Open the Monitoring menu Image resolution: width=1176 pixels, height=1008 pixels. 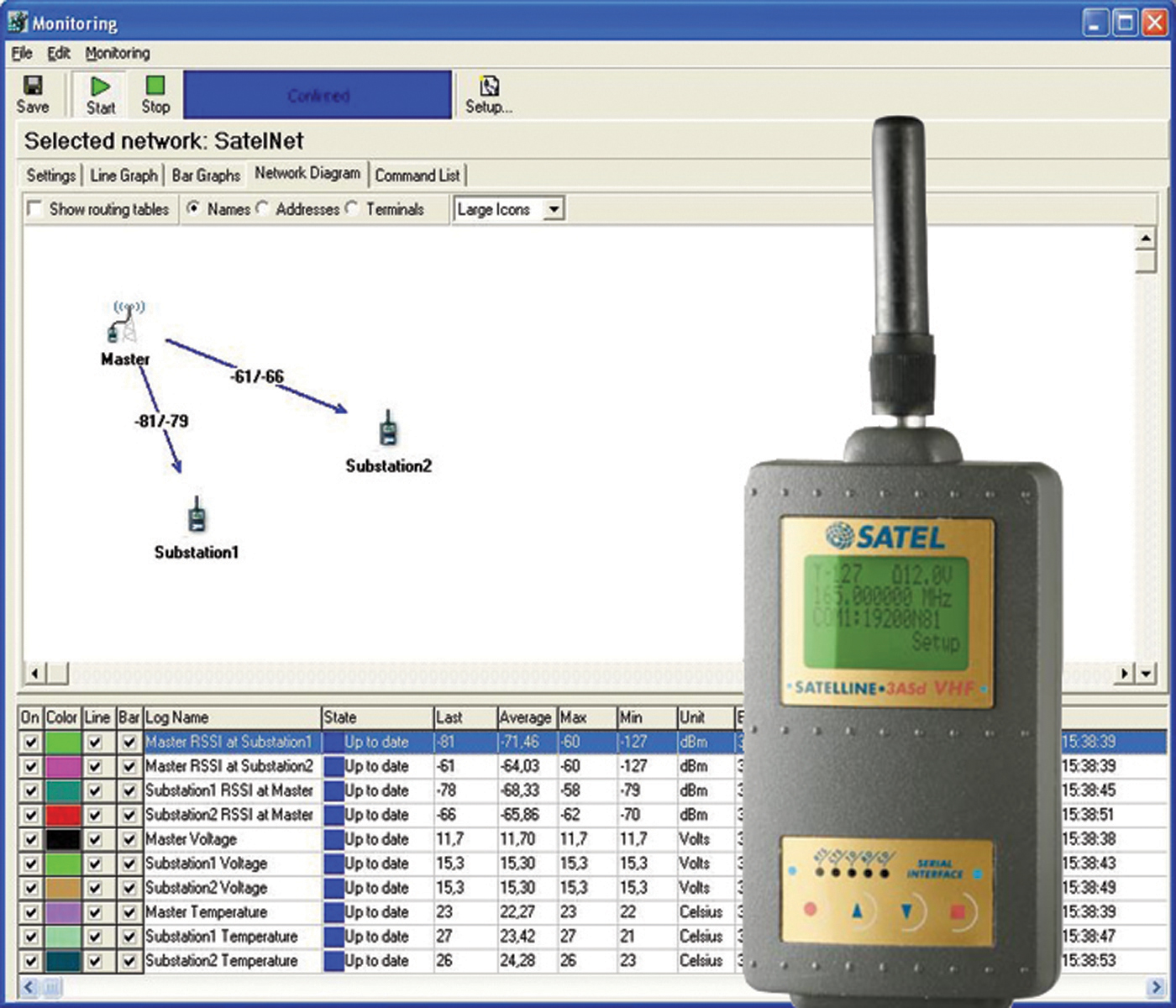(x=118, y=53)
